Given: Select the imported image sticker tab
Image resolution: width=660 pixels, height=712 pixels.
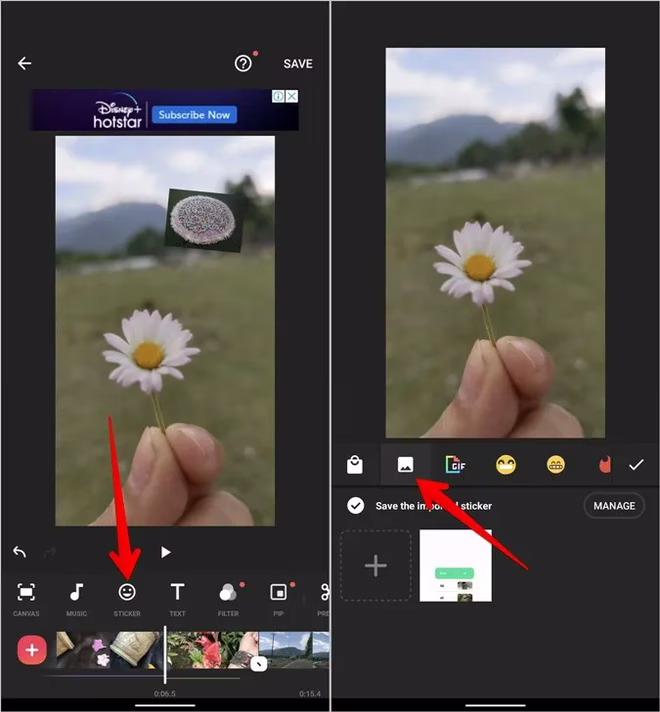Looking at the screenshot, I should pos(405,465).
